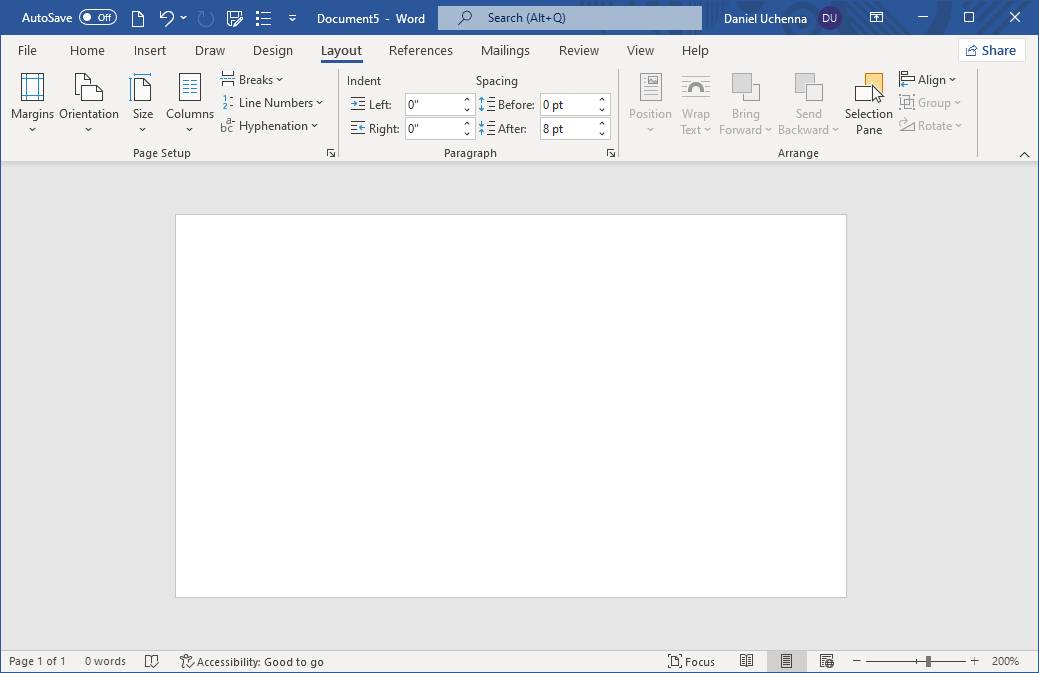This screenshot has width=1039, height=673.
Task: Switch to Read Mode view
Action: (x=746, y=661)
